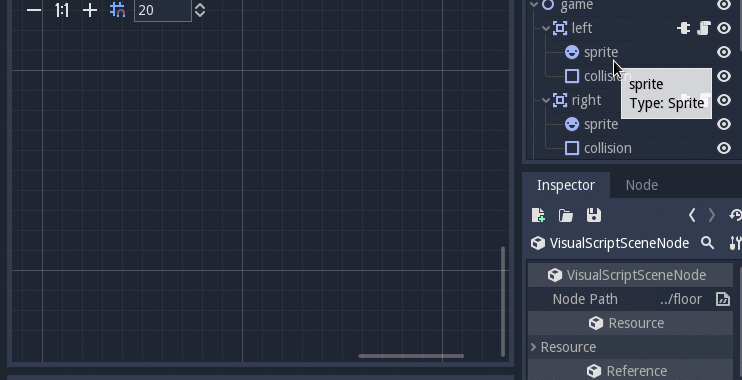Click the Reference category header

630,371
